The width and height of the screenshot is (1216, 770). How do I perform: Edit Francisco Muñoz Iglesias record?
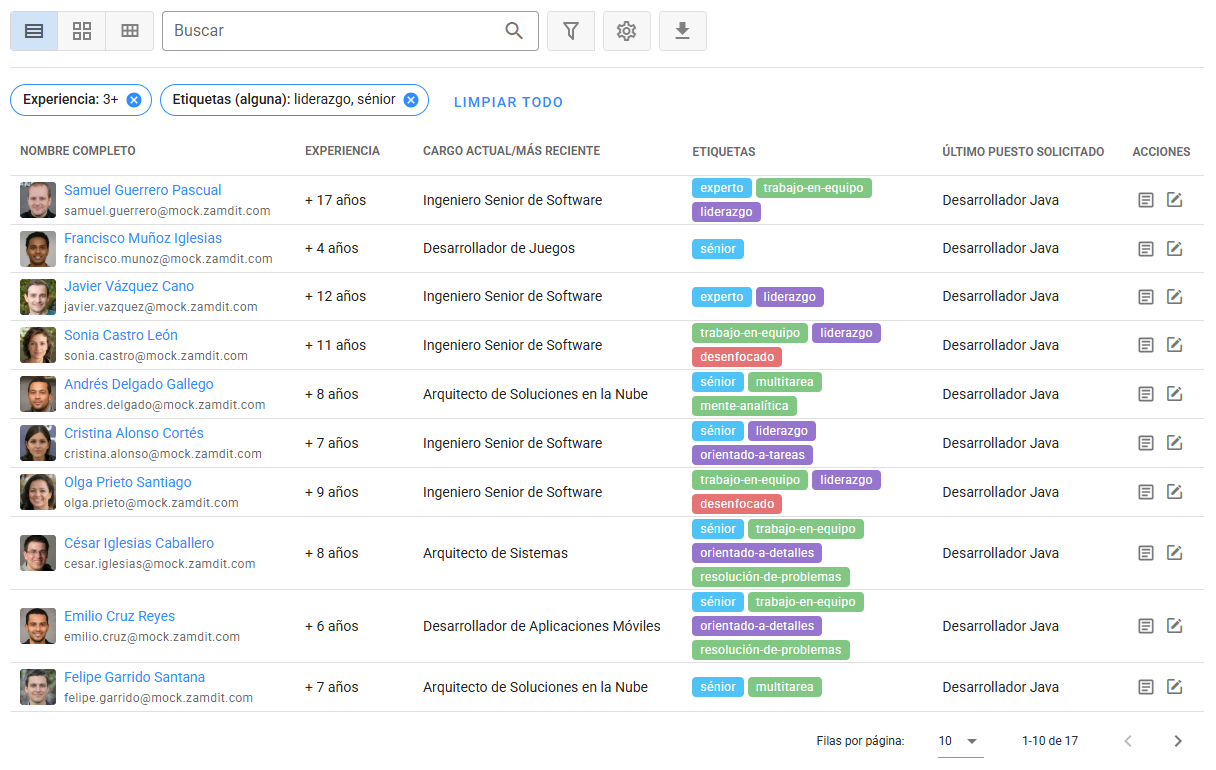click(x=1174, y=247)
